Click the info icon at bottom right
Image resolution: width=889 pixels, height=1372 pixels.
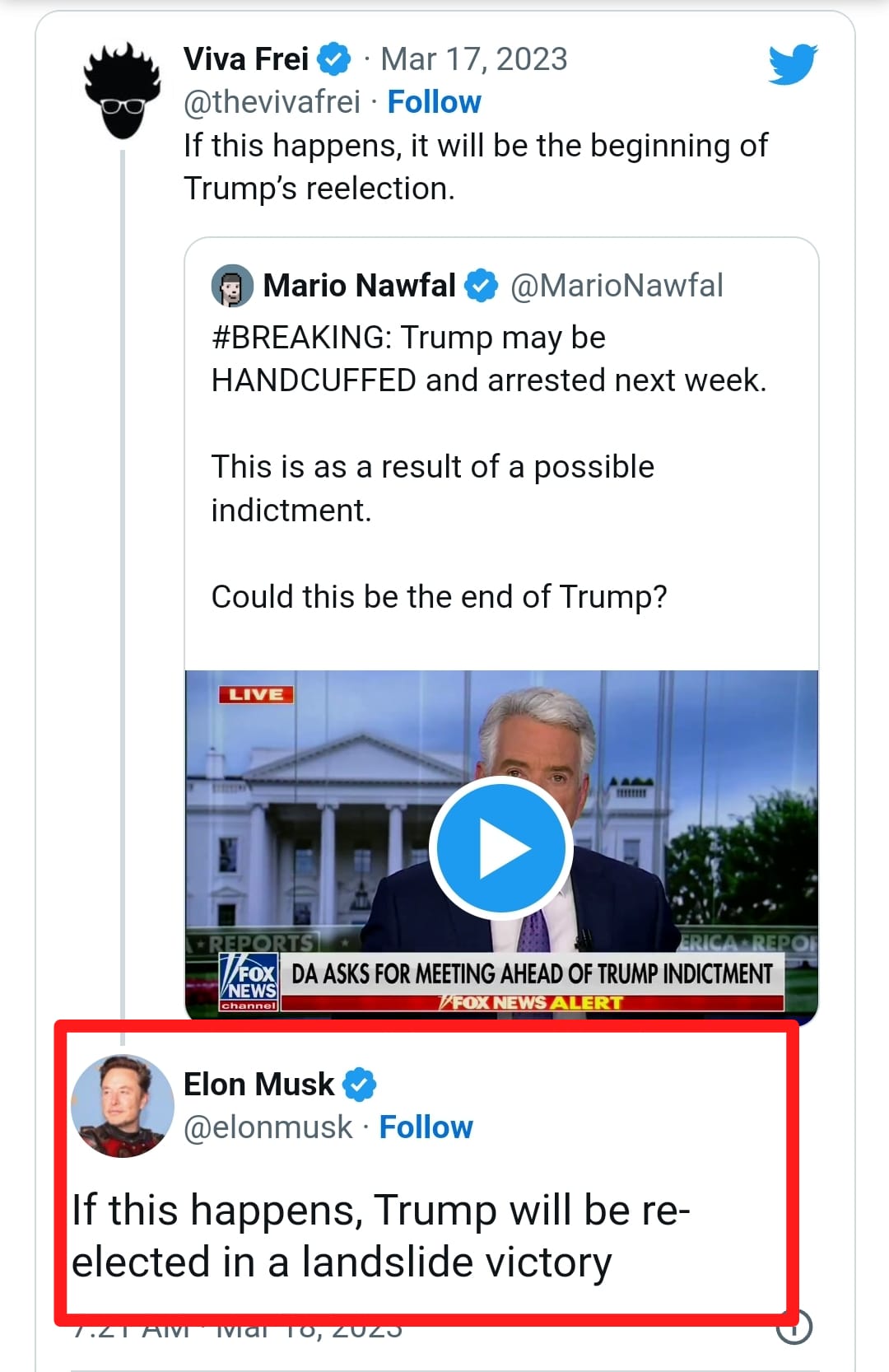pyautogui.click(x=794, y=1326)
